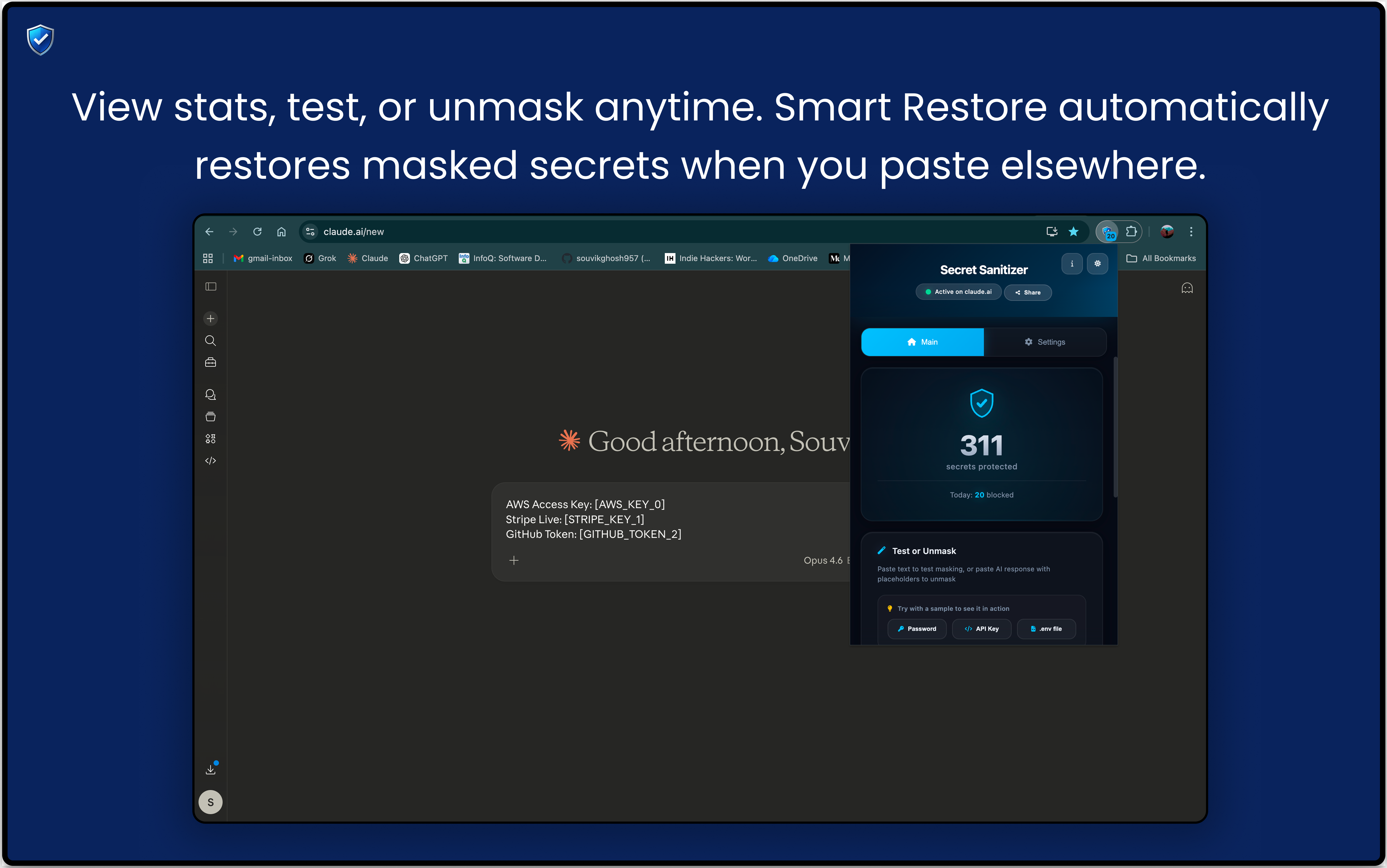Open the Grok bookmark
The height and width of the screenshot is (868, 1387).
pyautogui.click(x=320, y=258)
